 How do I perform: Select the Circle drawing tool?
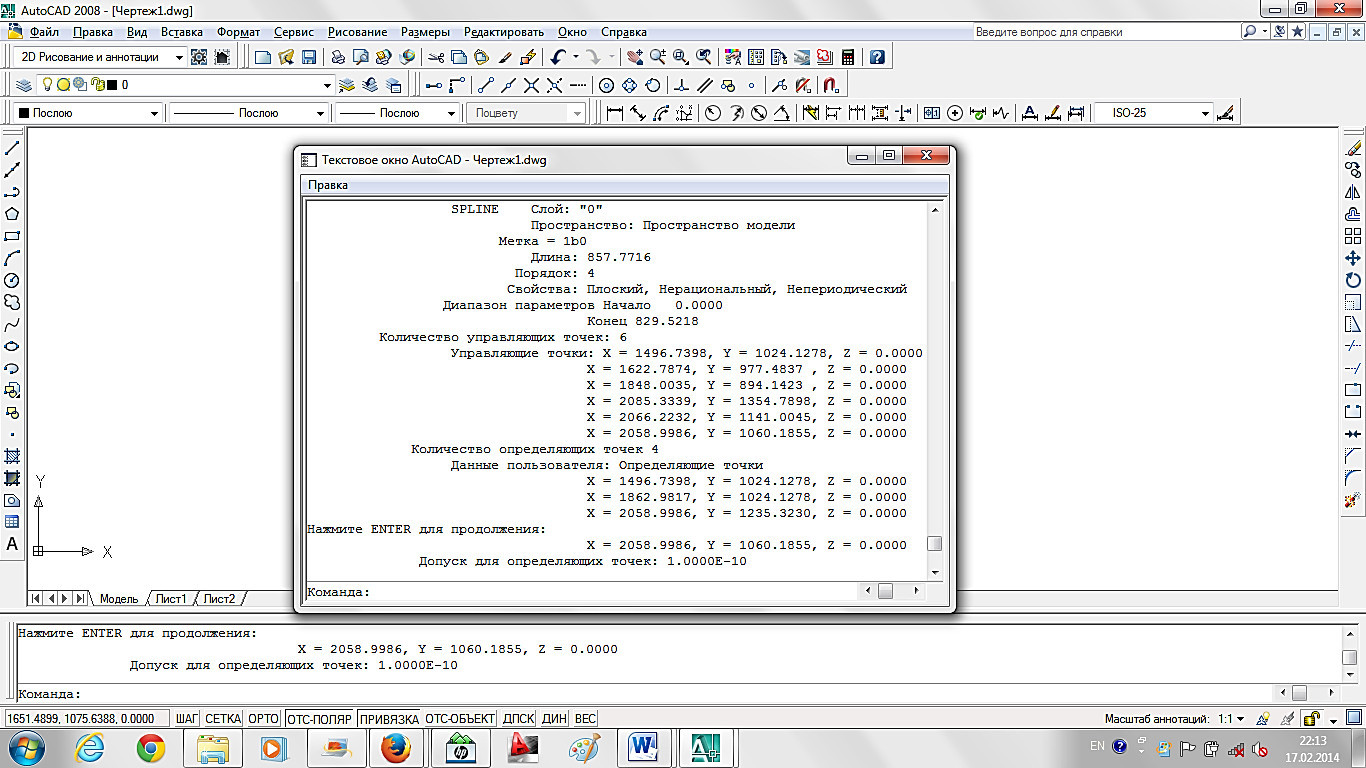click(x=12, y=280)
